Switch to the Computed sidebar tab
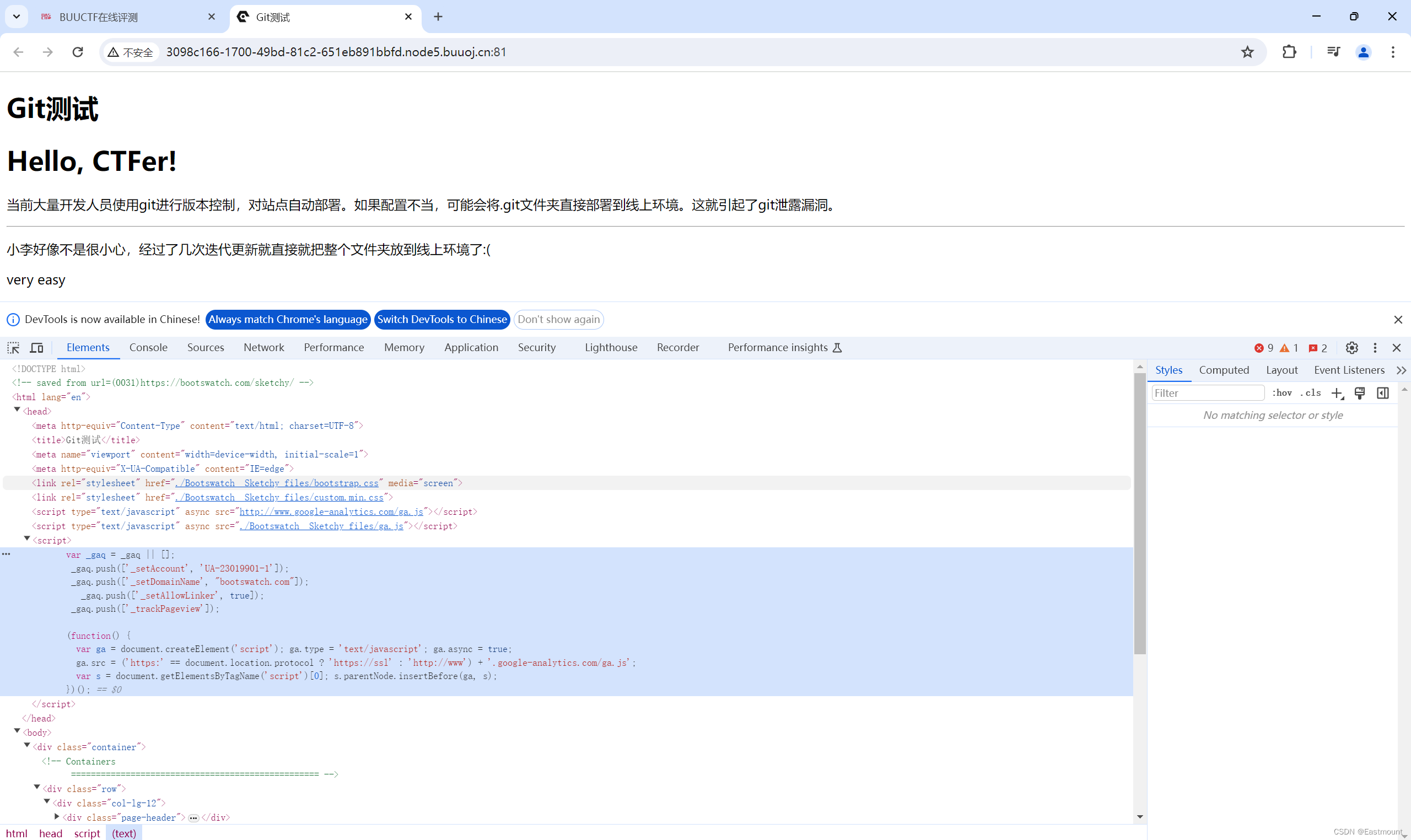1411x840 pixels. (1224, 370)
